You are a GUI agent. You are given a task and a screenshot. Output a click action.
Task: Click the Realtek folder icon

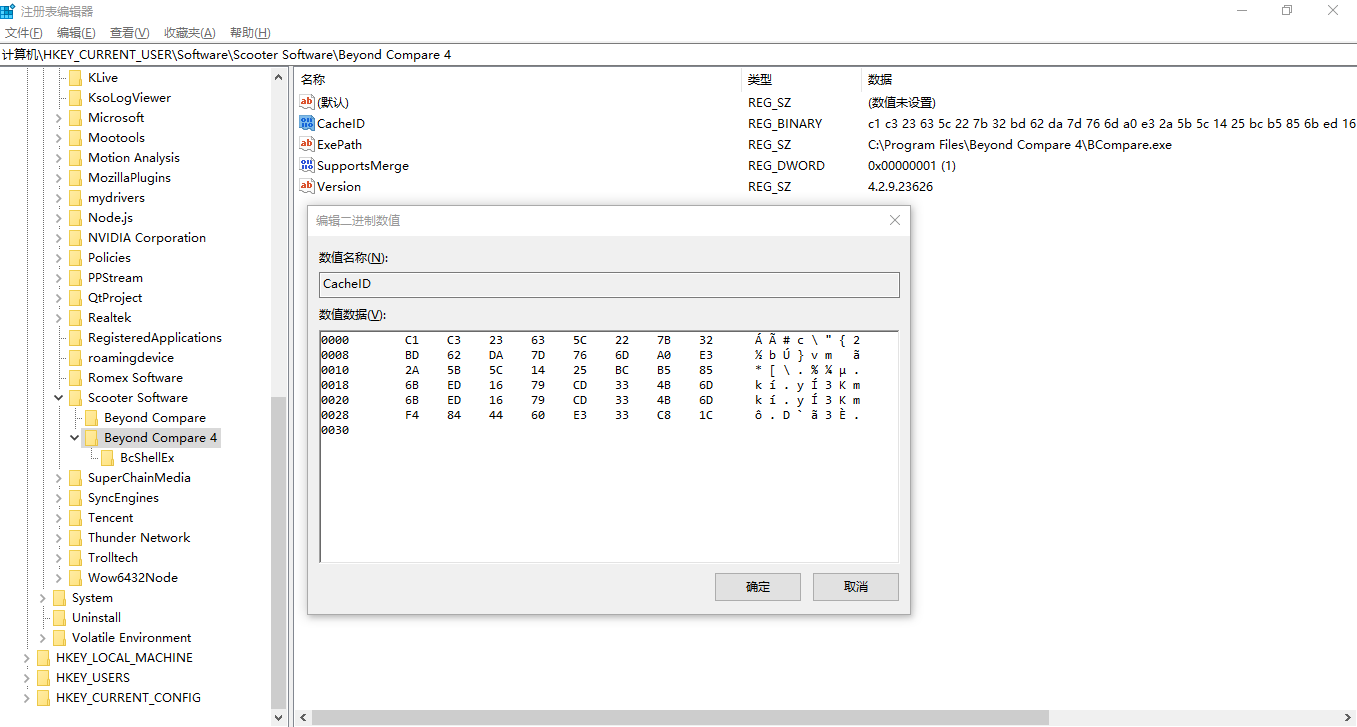coord(76,318)
